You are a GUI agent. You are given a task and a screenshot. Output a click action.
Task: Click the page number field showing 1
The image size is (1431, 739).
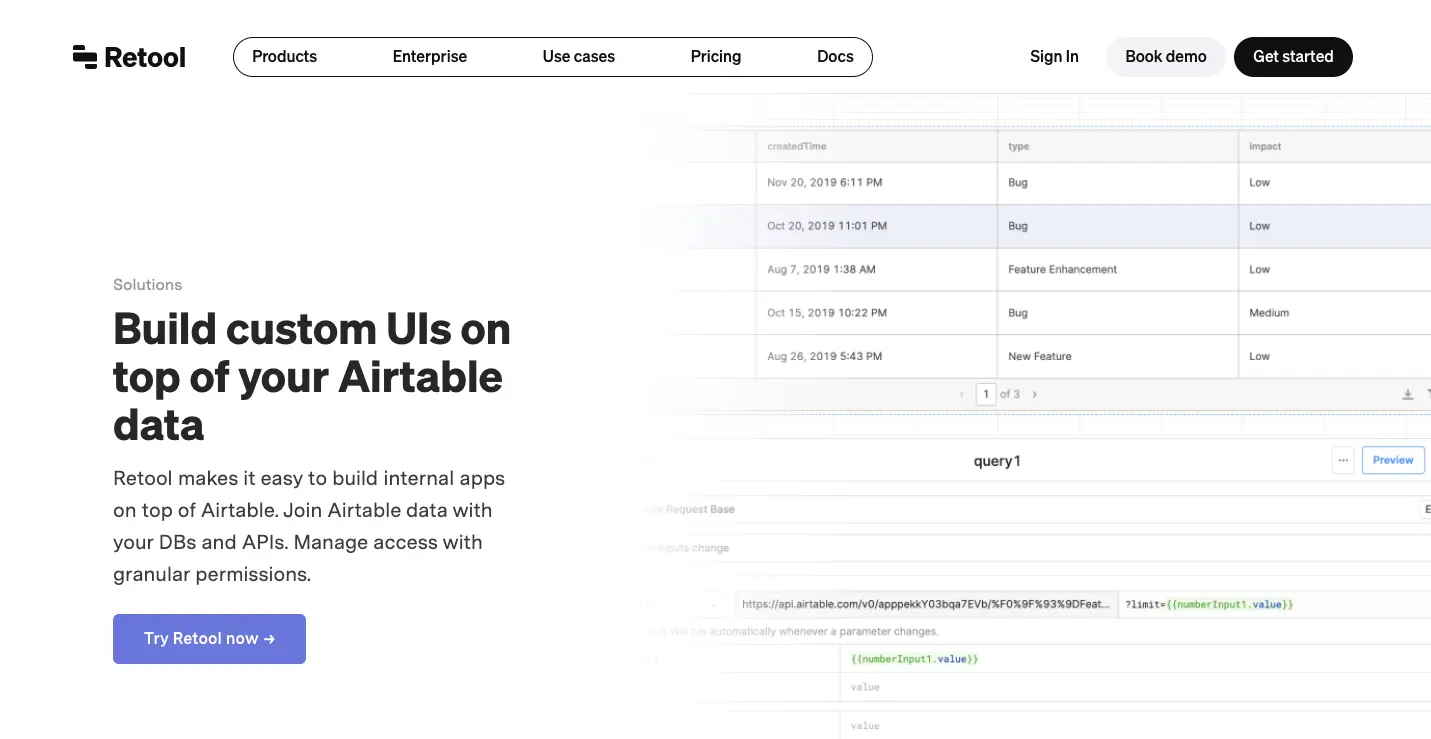[x=986, y=394]
